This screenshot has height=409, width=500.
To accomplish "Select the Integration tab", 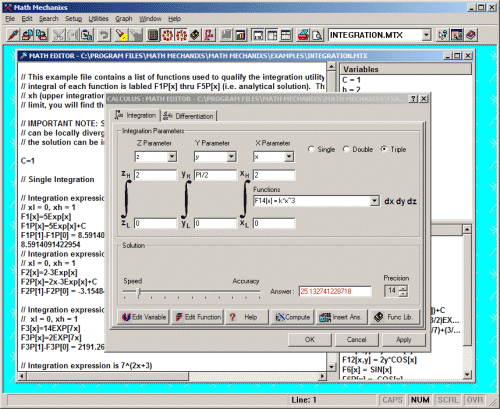I will point(136,115).
